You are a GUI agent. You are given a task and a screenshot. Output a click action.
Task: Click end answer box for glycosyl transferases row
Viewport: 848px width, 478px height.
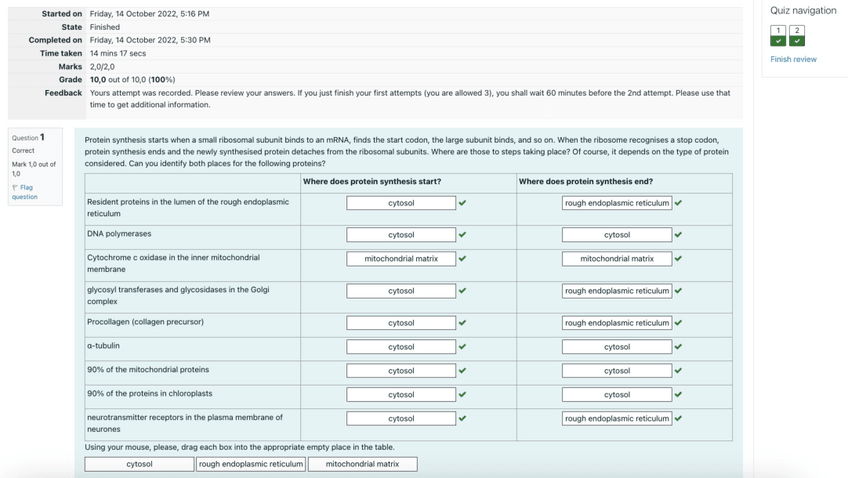pos(616,291)
